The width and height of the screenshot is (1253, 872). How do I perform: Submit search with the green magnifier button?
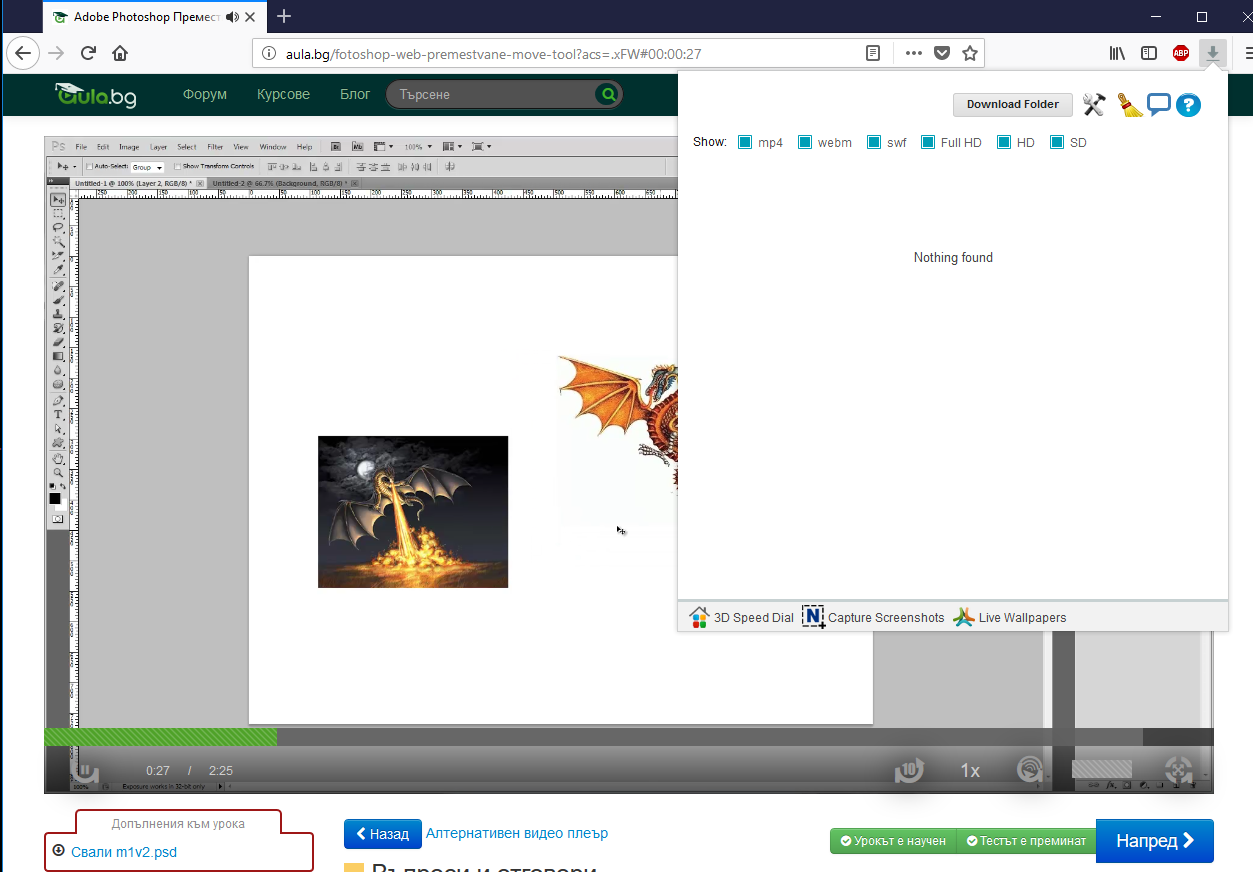click(607, 94)
